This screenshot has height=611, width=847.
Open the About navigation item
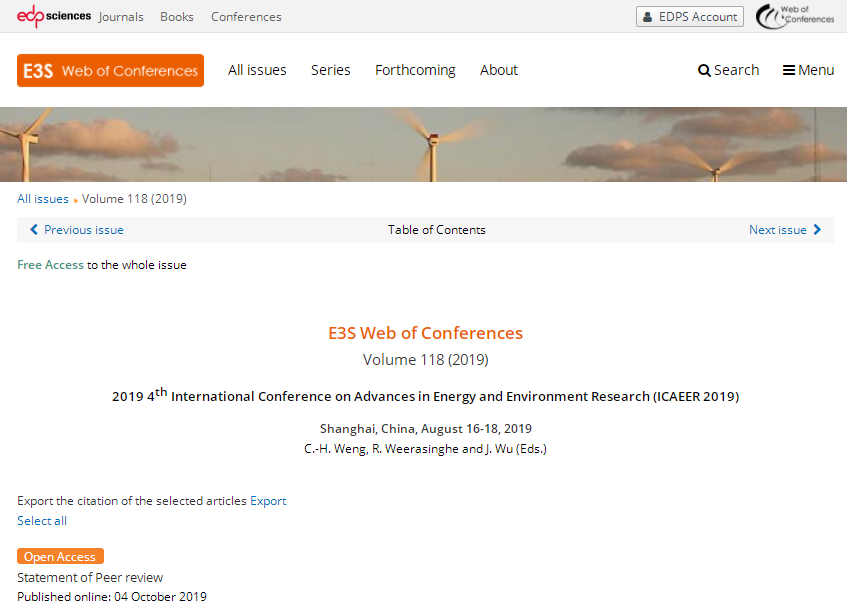499,70
